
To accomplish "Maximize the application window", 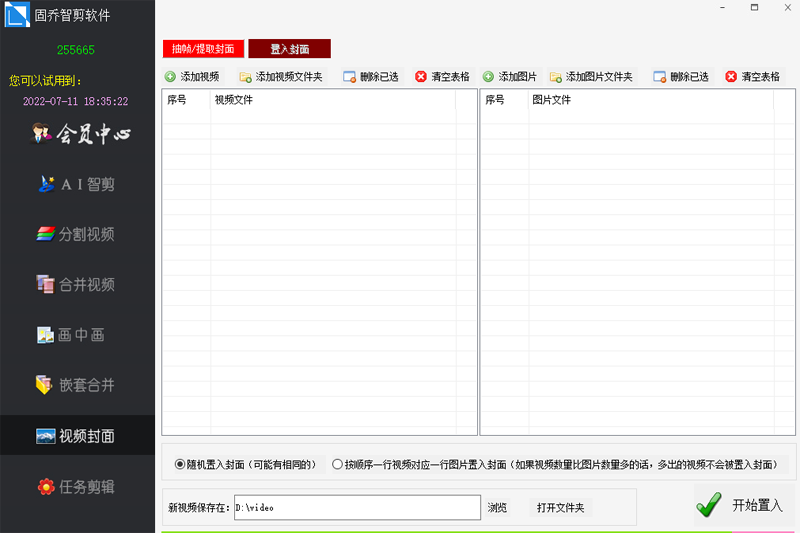I will coord(755,7).
